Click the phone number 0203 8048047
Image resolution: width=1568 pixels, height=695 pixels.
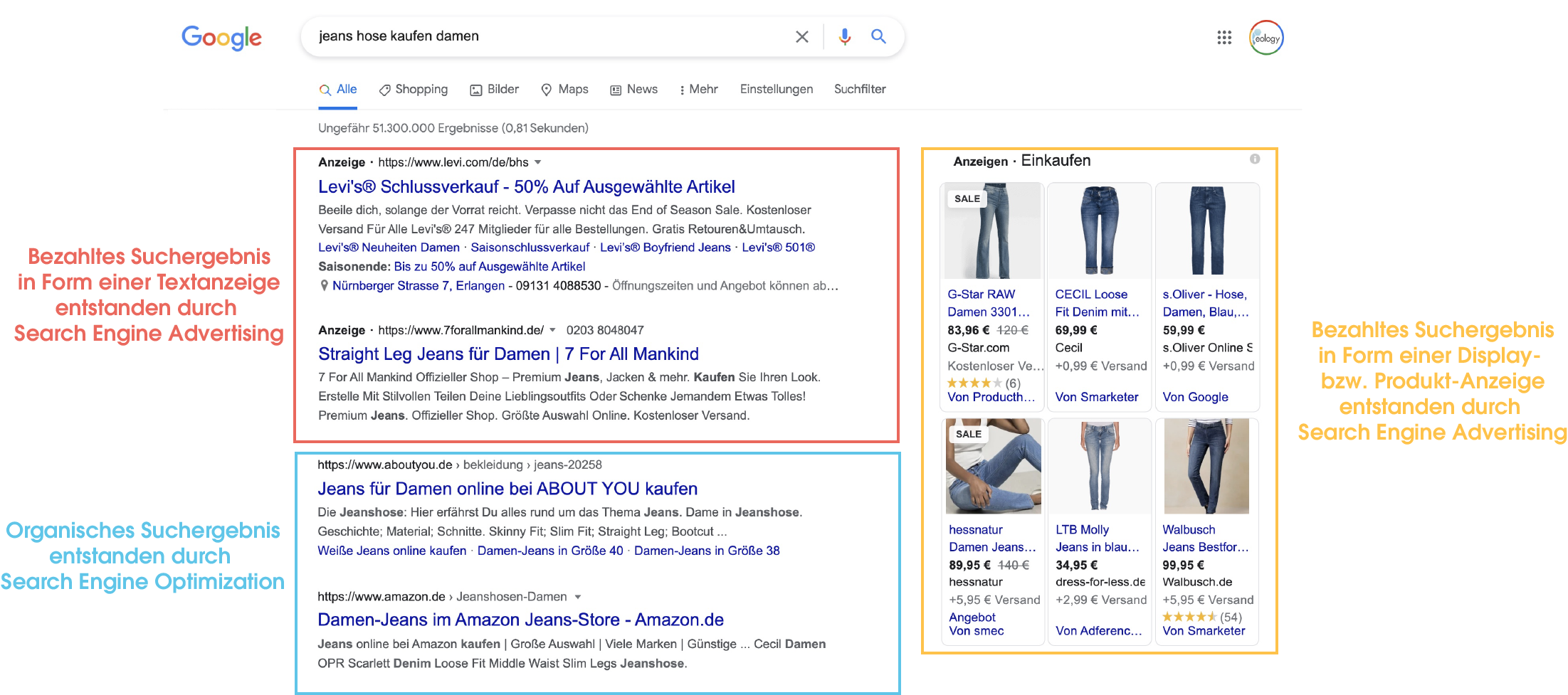tap(605, 330)
